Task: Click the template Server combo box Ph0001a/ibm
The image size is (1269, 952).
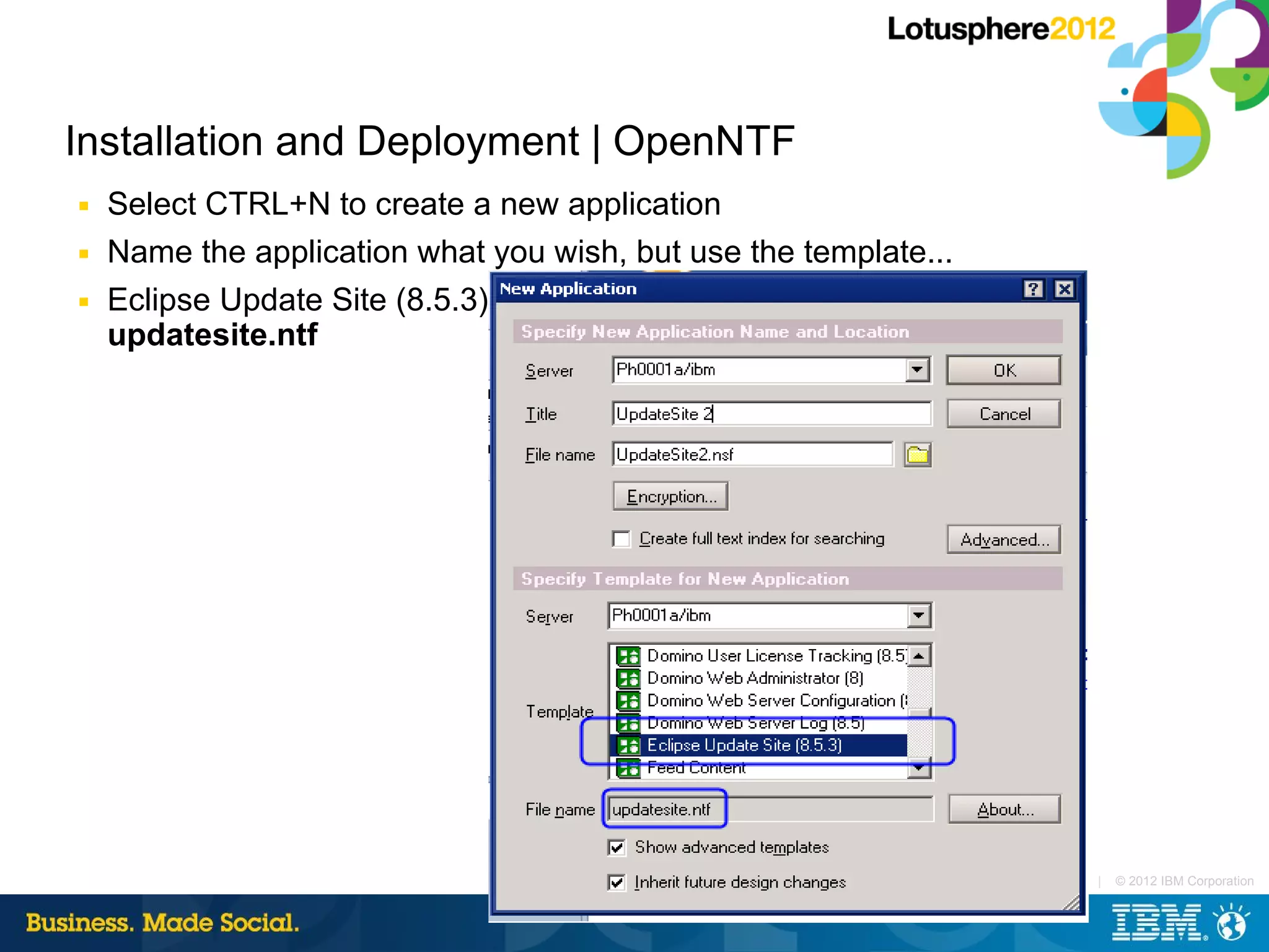Action: (x=771, y=616)
